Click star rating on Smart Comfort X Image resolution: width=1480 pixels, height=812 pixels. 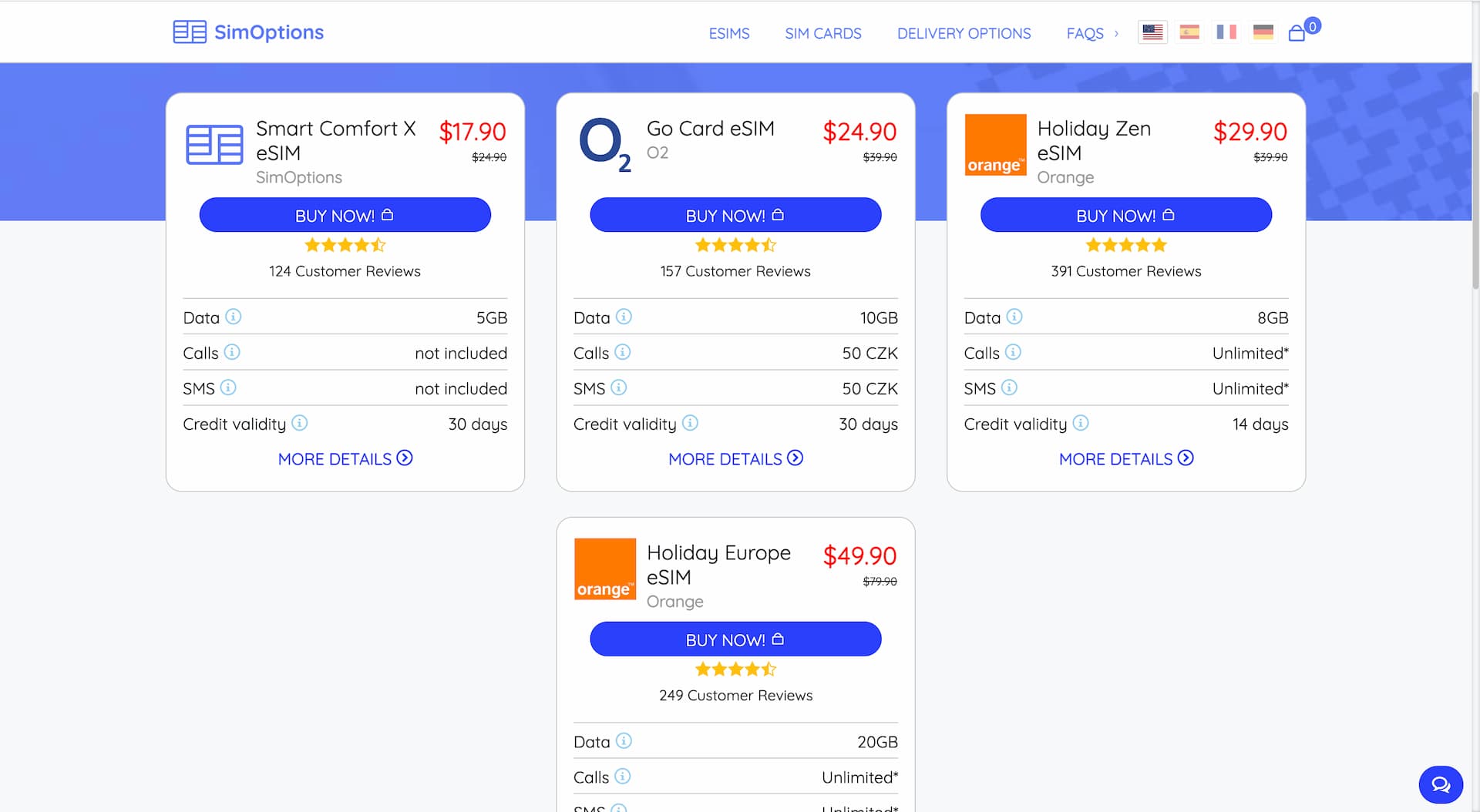click(x=345, y=245)
